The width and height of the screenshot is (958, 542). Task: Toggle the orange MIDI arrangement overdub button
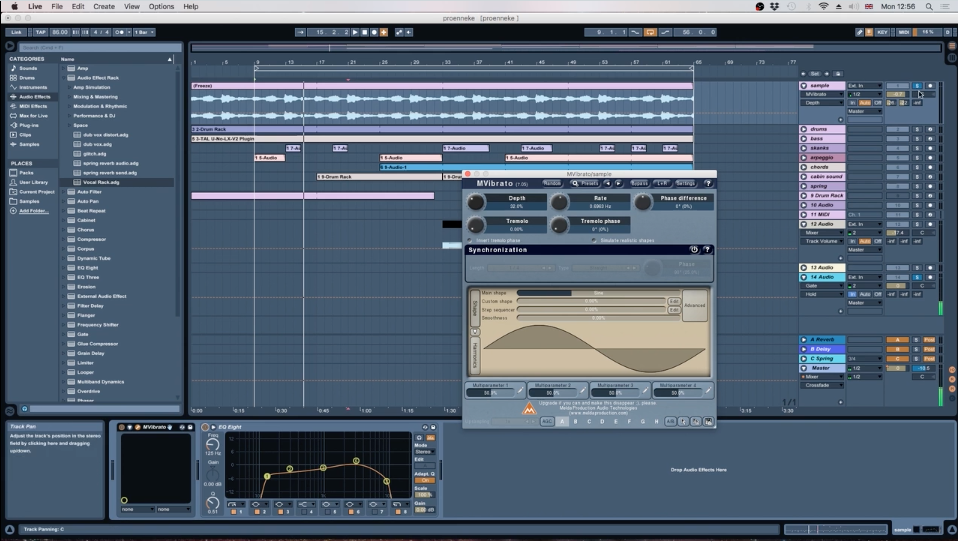click(384, 32)
